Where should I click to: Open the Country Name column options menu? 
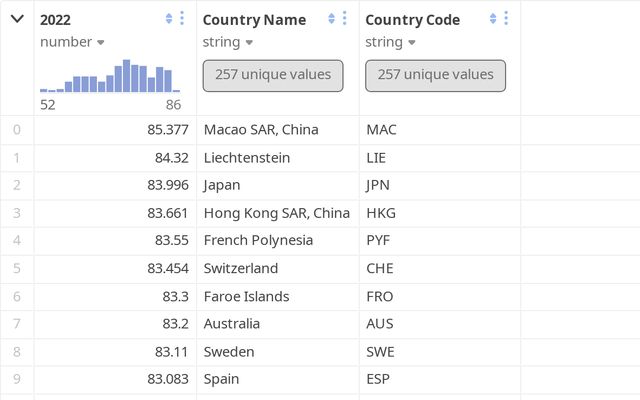pyautogui.click(x=344, y=18)
